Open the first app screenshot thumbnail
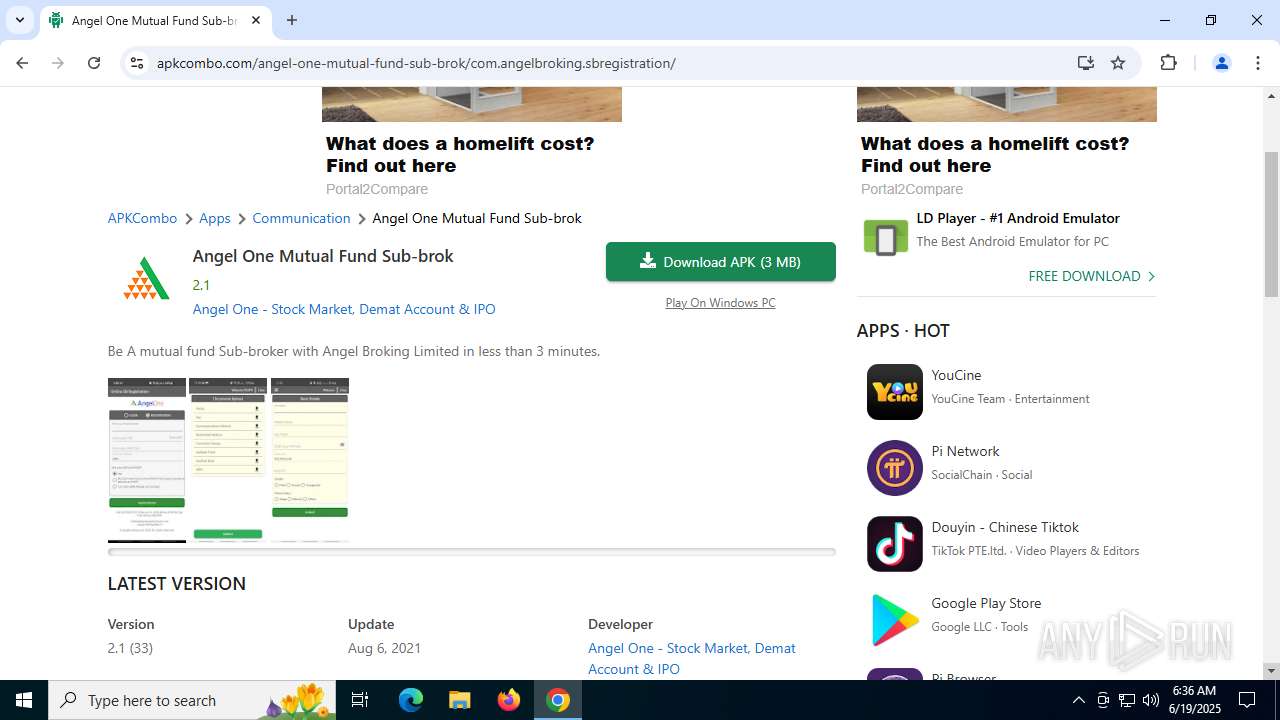1280x720 pixels. [147, 460]
